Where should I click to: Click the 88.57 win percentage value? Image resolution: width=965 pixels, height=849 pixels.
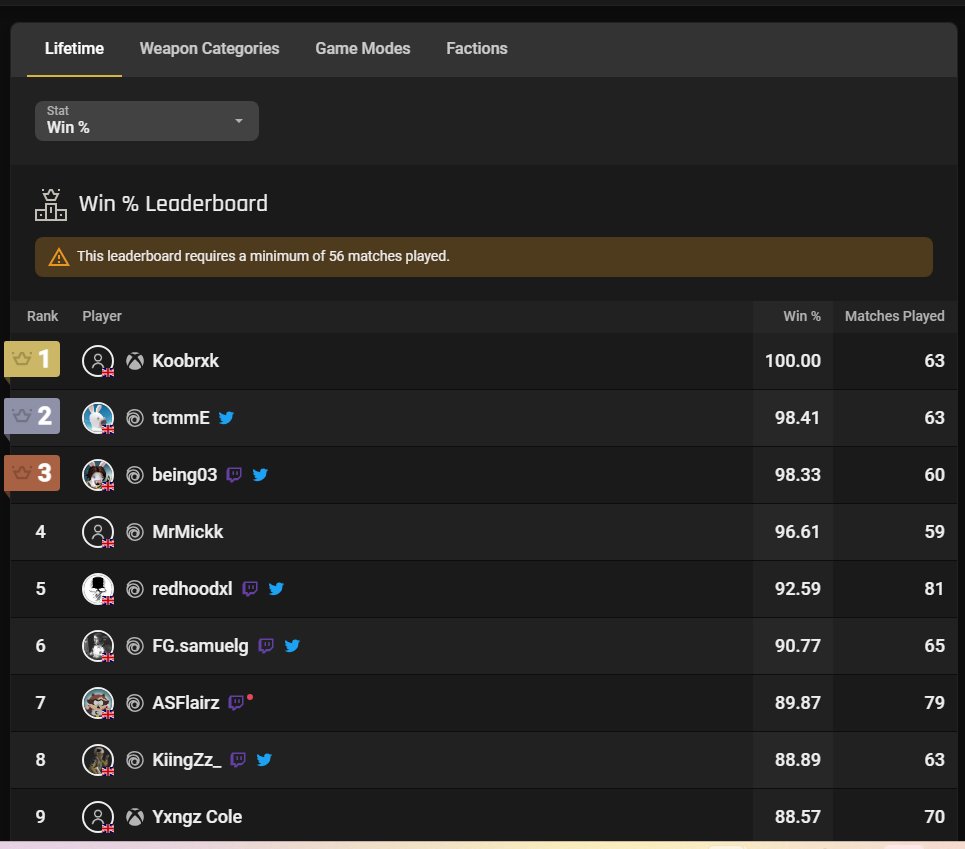(798, 817)
